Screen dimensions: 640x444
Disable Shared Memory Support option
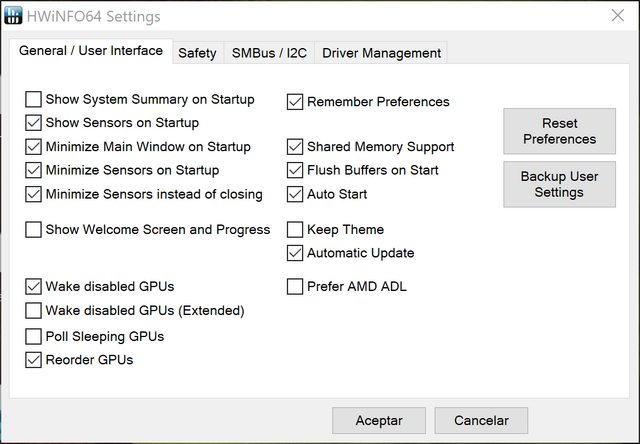(x=295, y=147)
